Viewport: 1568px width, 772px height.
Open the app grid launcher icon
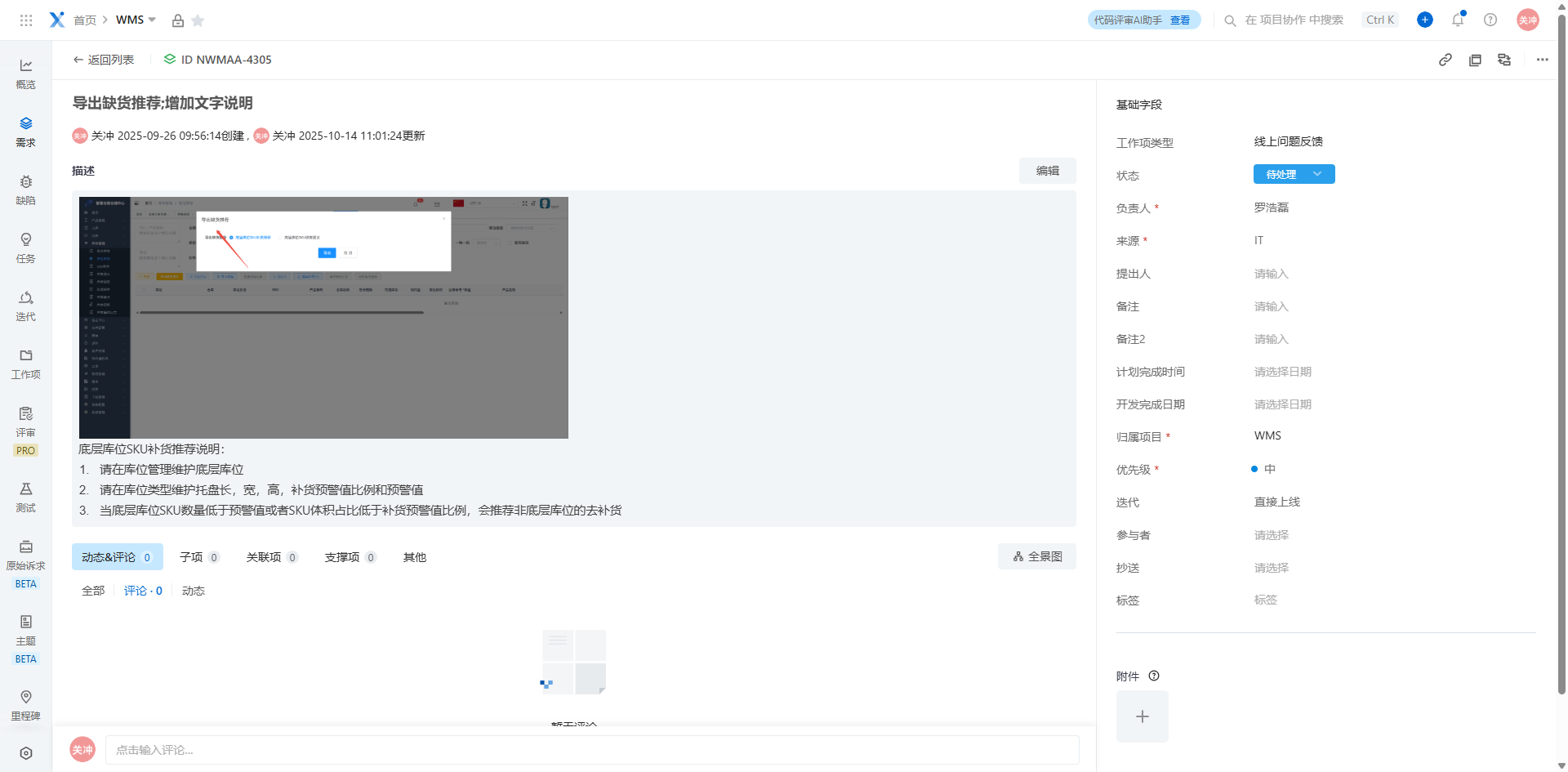[26, 20]
